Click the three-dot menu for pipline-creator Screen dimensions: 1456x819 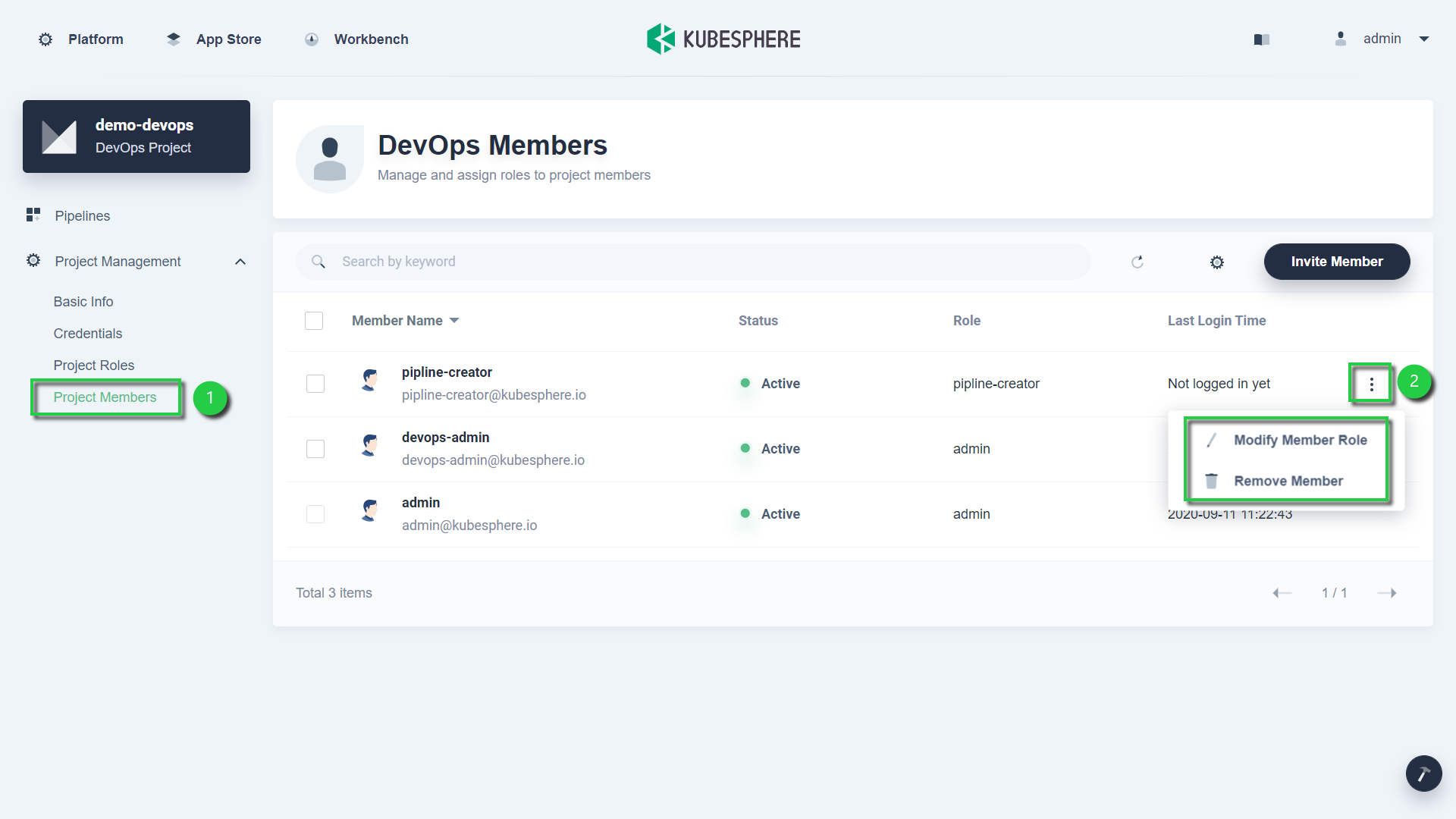[1371, 384]
